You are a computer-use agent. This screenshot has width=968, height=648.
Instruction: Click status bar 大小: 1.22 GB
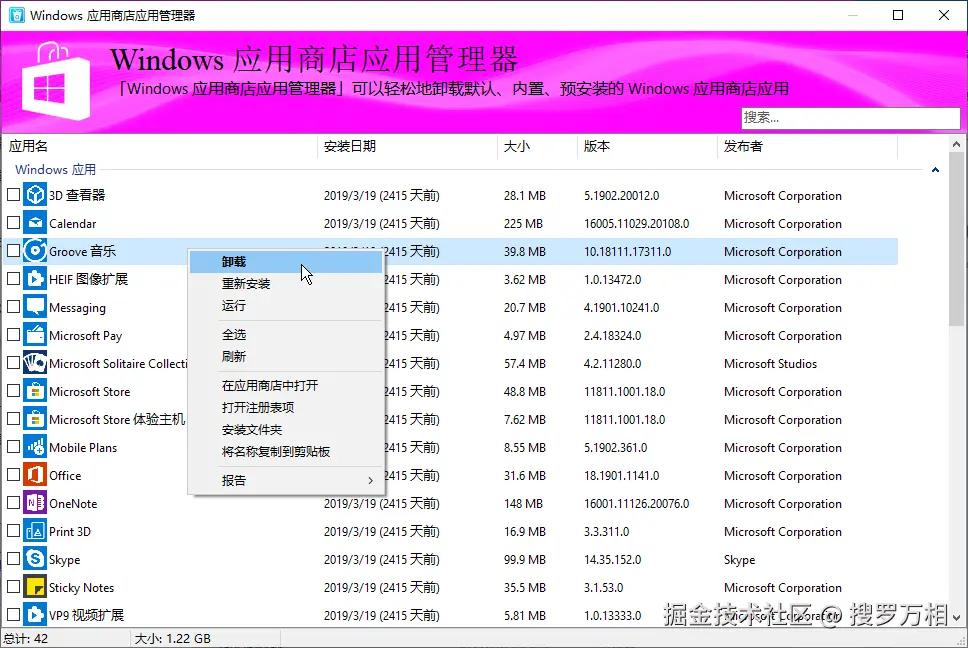click(172, 638)
